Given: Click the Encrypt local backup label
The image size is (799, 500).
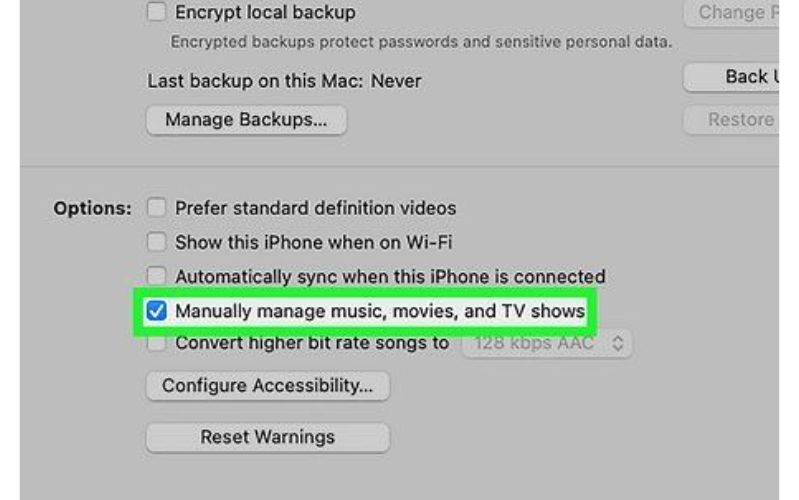Looking at the screenshot, I should pyautogui.click(x=265, y=12).
